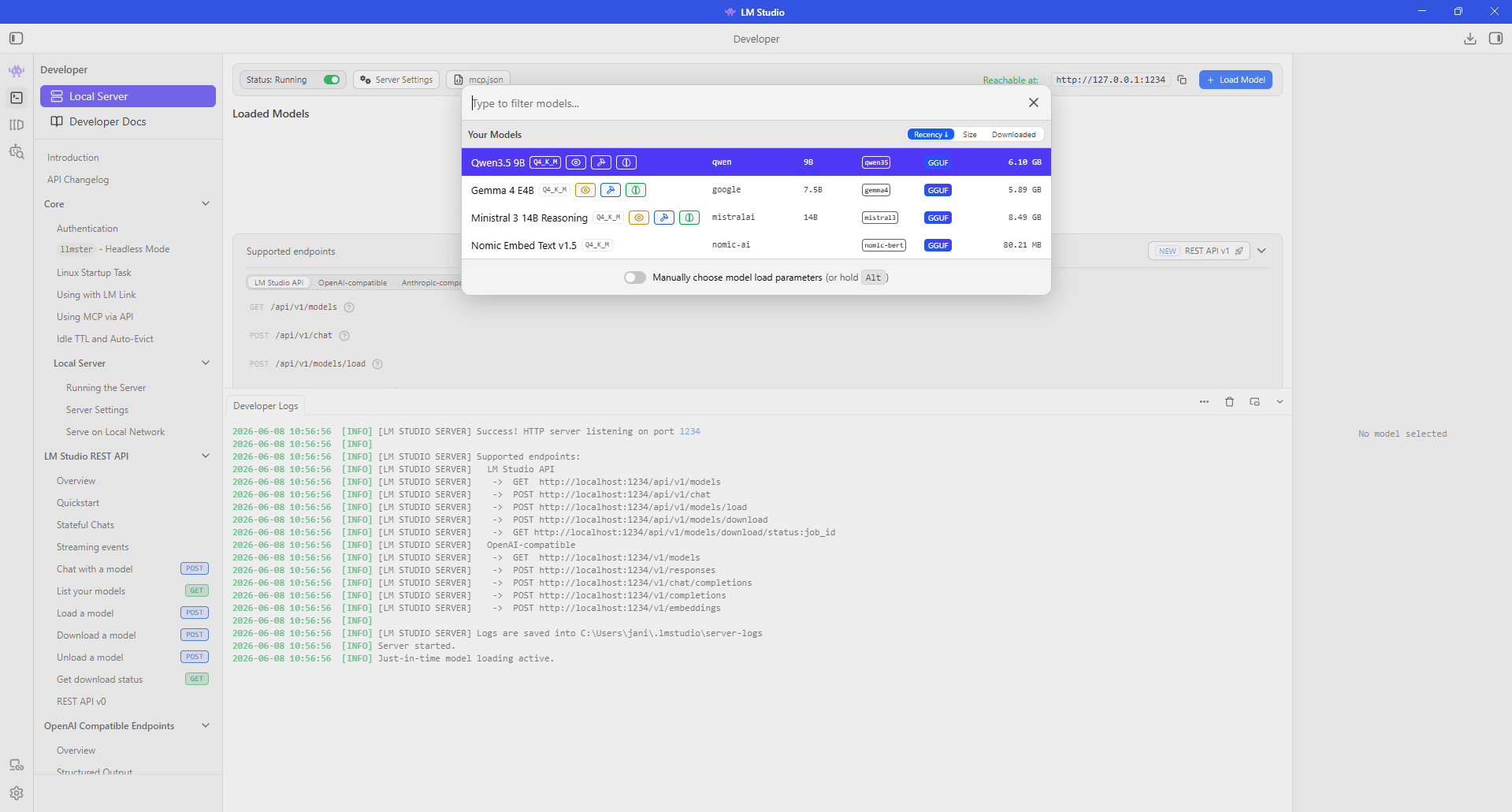Open the LM Link devices icon at sidebar bottom
The image size is (1512, 812).
tap(17, 765)
